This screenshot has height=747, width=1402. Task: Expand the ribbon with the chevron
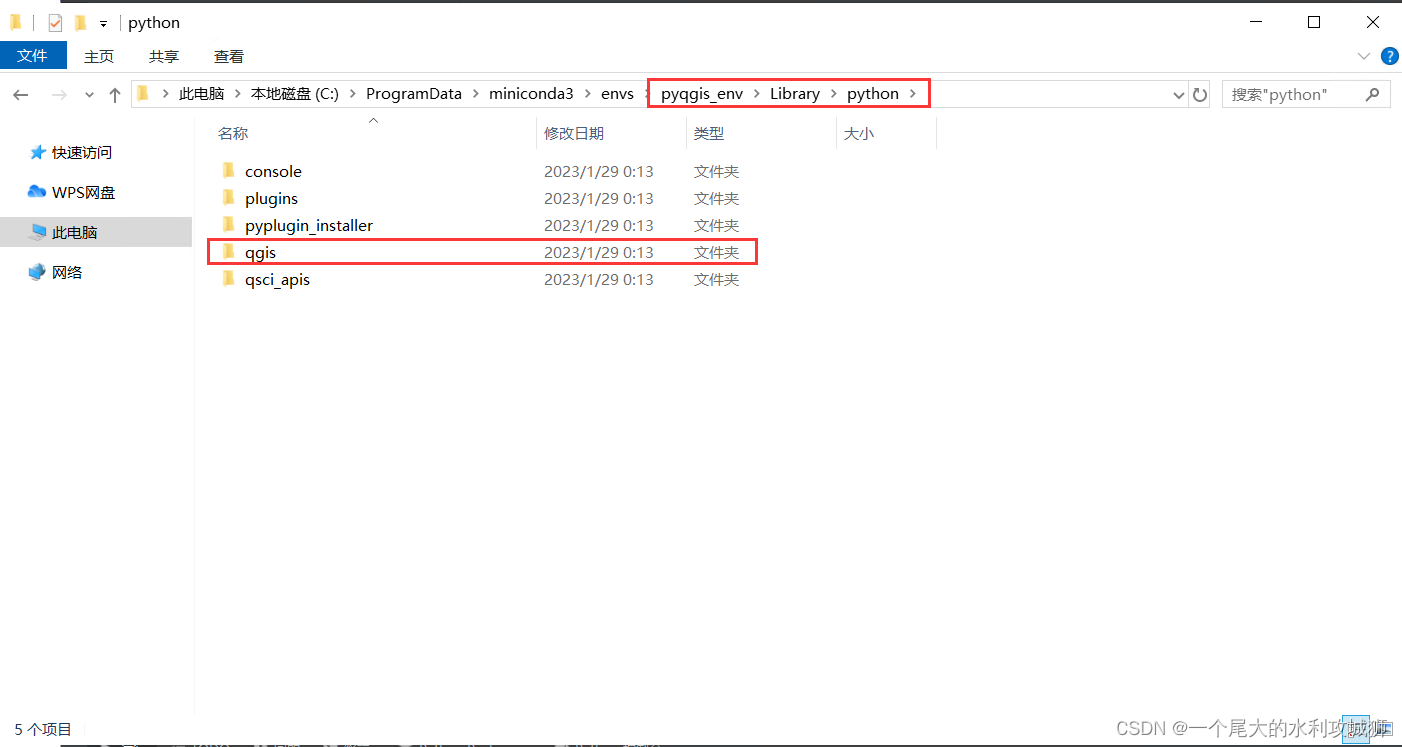point(1364,56)
